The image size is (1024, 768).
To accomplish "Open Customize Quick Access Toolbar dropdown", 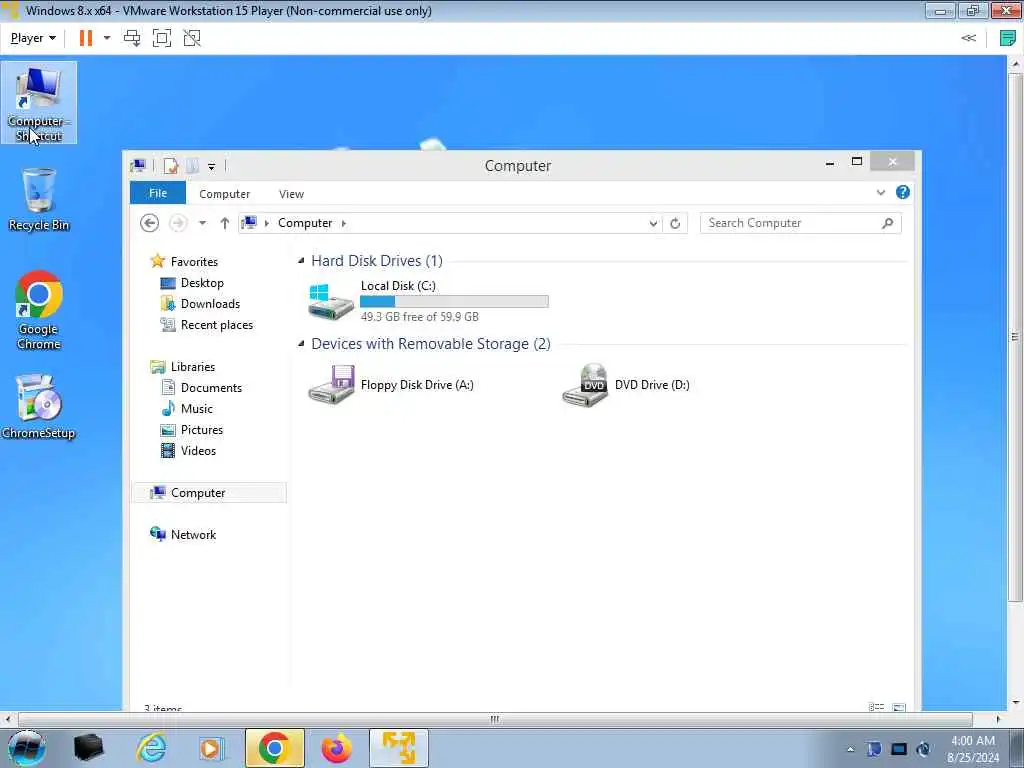I will click(211, 167).
